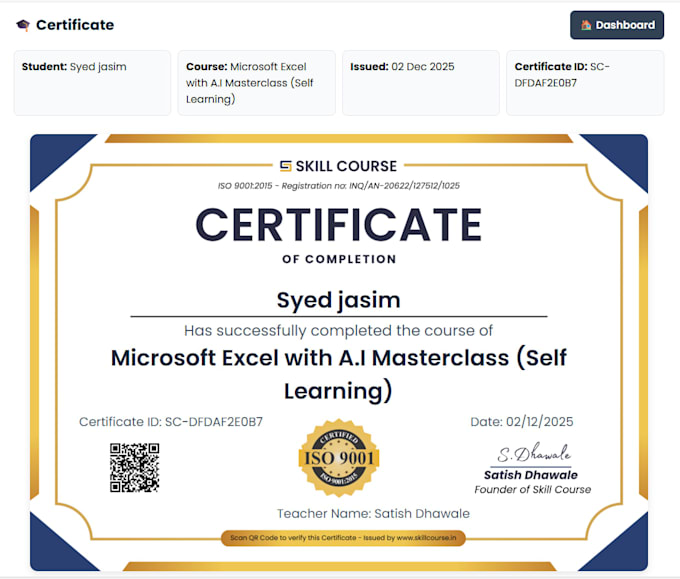Select the Issued: 02 Dec 2025 card
The height and width of the screenshot is (579, 680).
click(x=421, y=83)
